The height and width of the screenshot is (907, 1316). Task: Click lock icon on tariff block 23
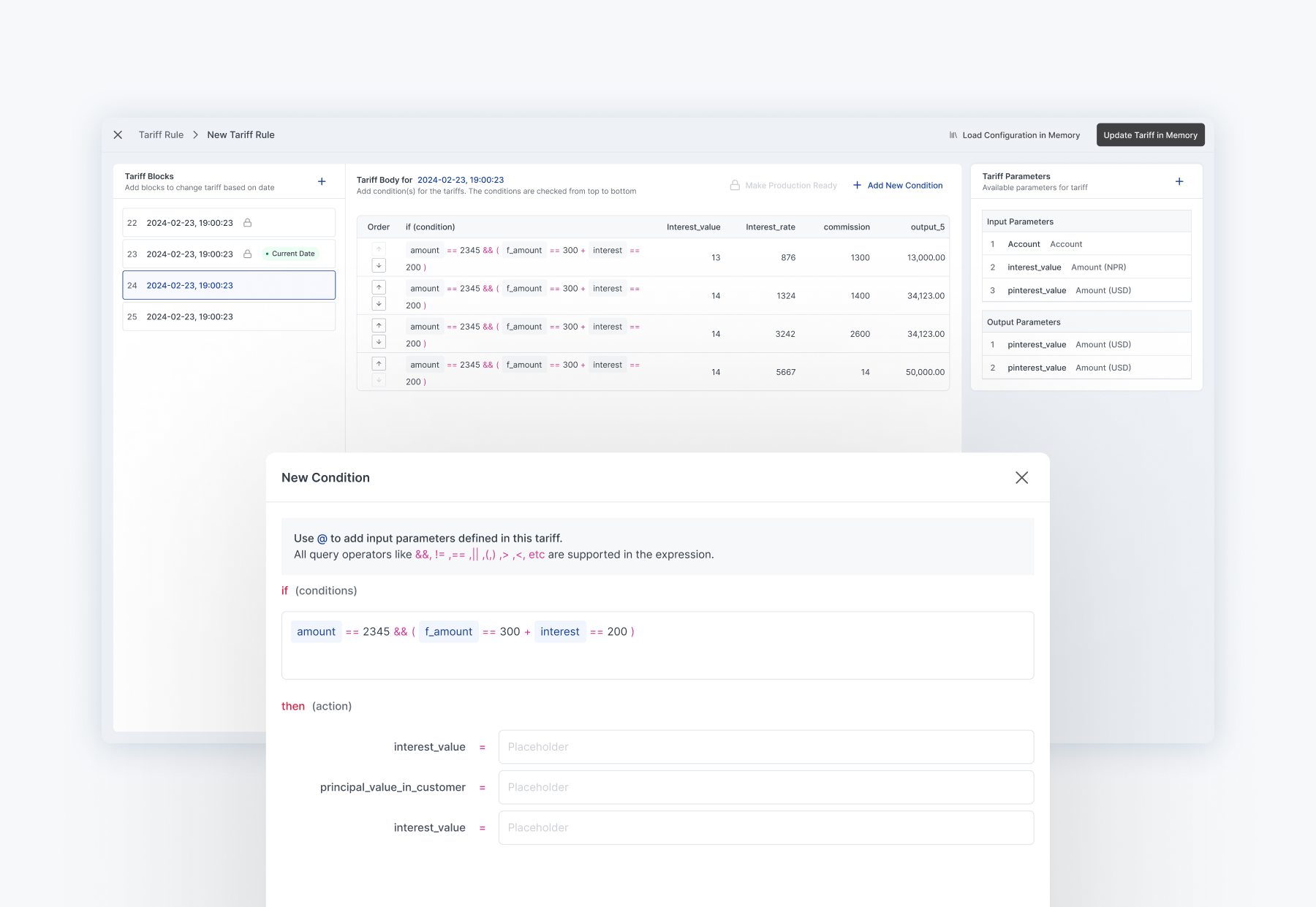pos(248,254)
